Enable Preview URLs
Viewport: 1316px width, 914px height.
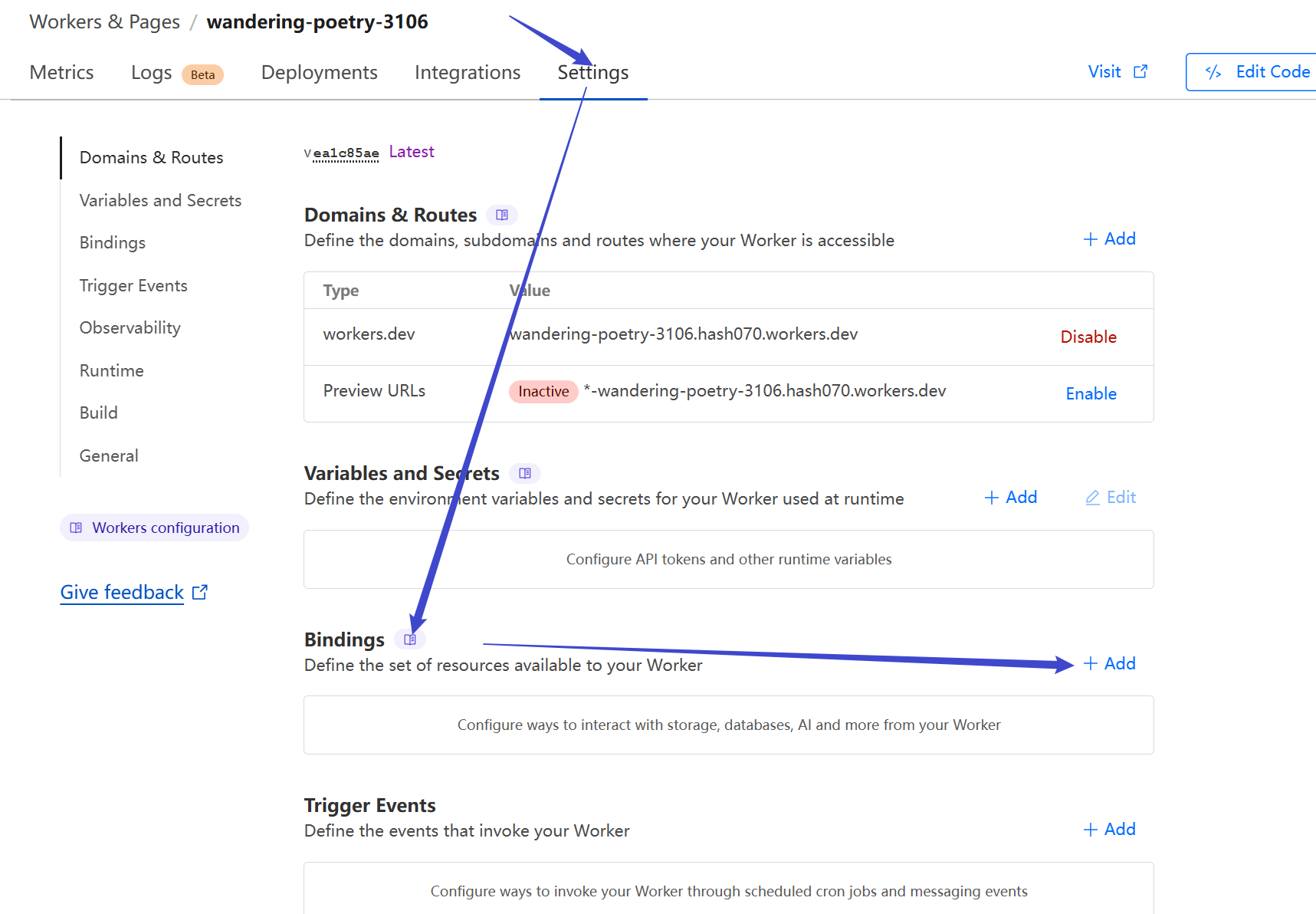pos(1091,393)
